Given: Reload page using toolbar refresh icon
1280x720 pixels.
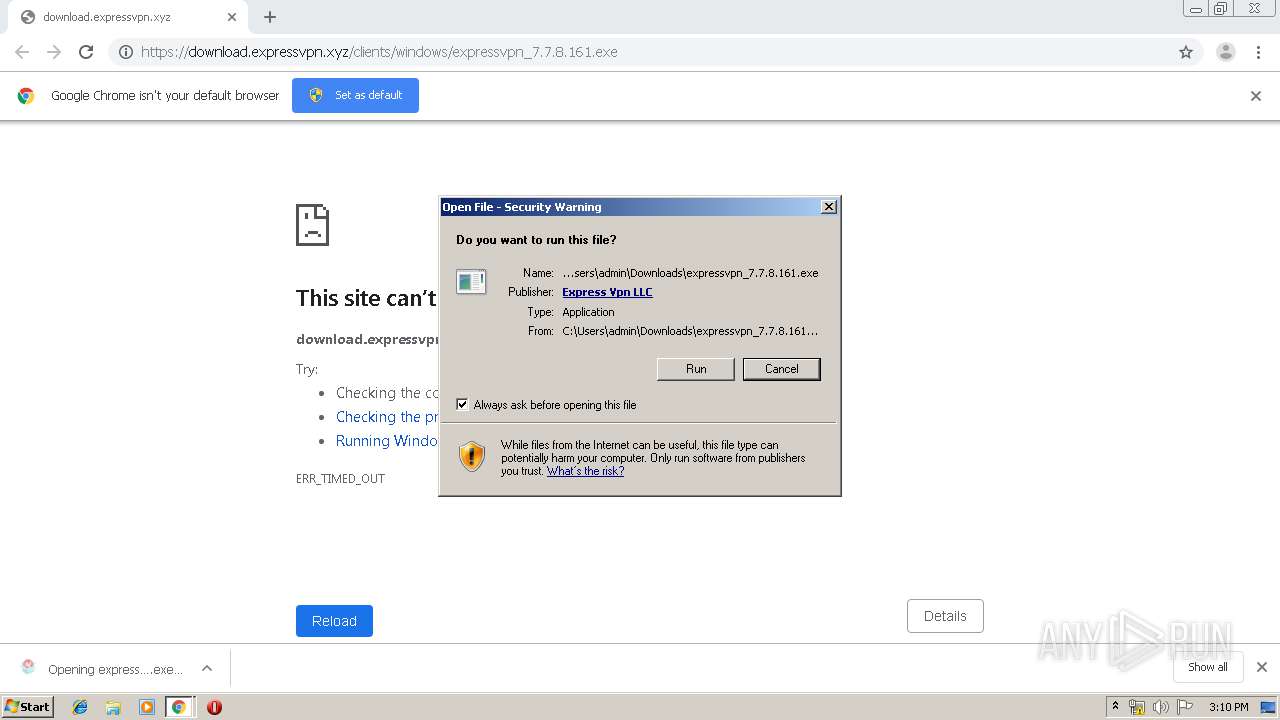Looking at the screenshot, I should (x=86, y=52).
